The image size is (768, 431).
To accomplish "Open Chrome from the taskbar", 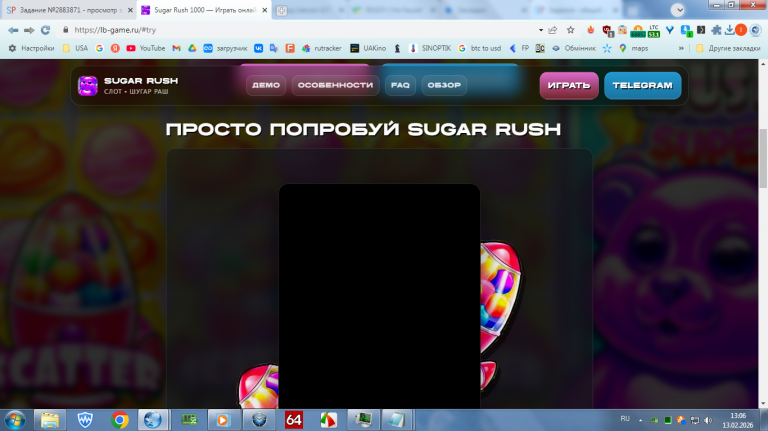I will (120, 420).
